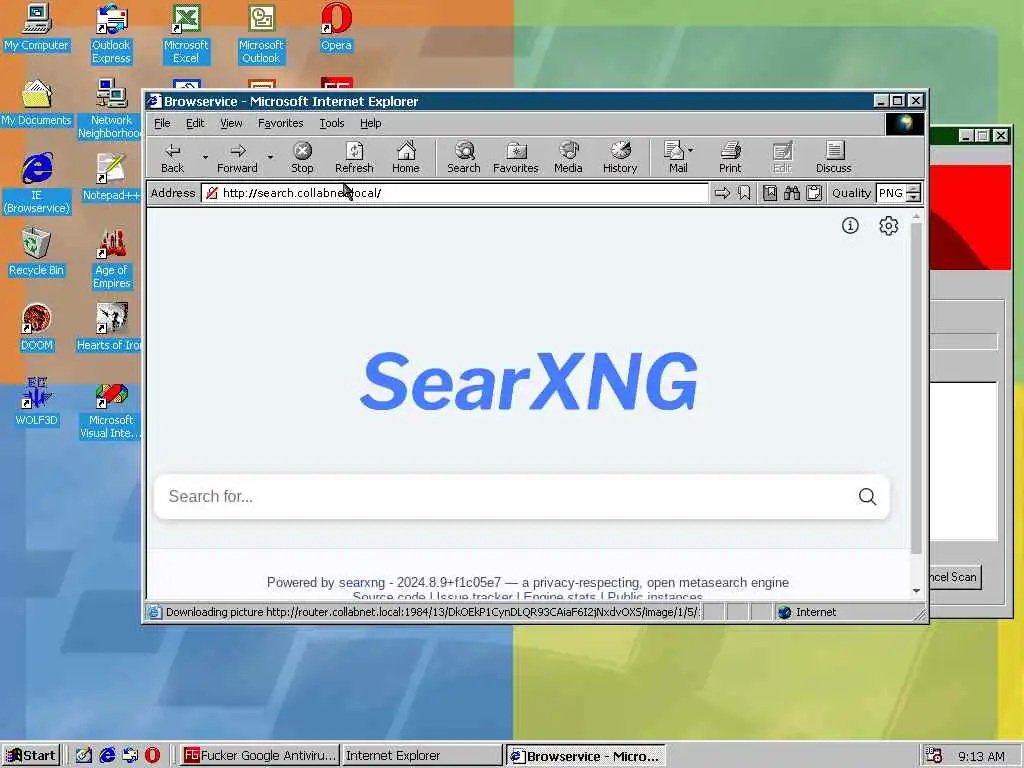Open the Help menu
Image resolution: width=1024 pixels, height=768 pixels.
[x=370, y=123]
